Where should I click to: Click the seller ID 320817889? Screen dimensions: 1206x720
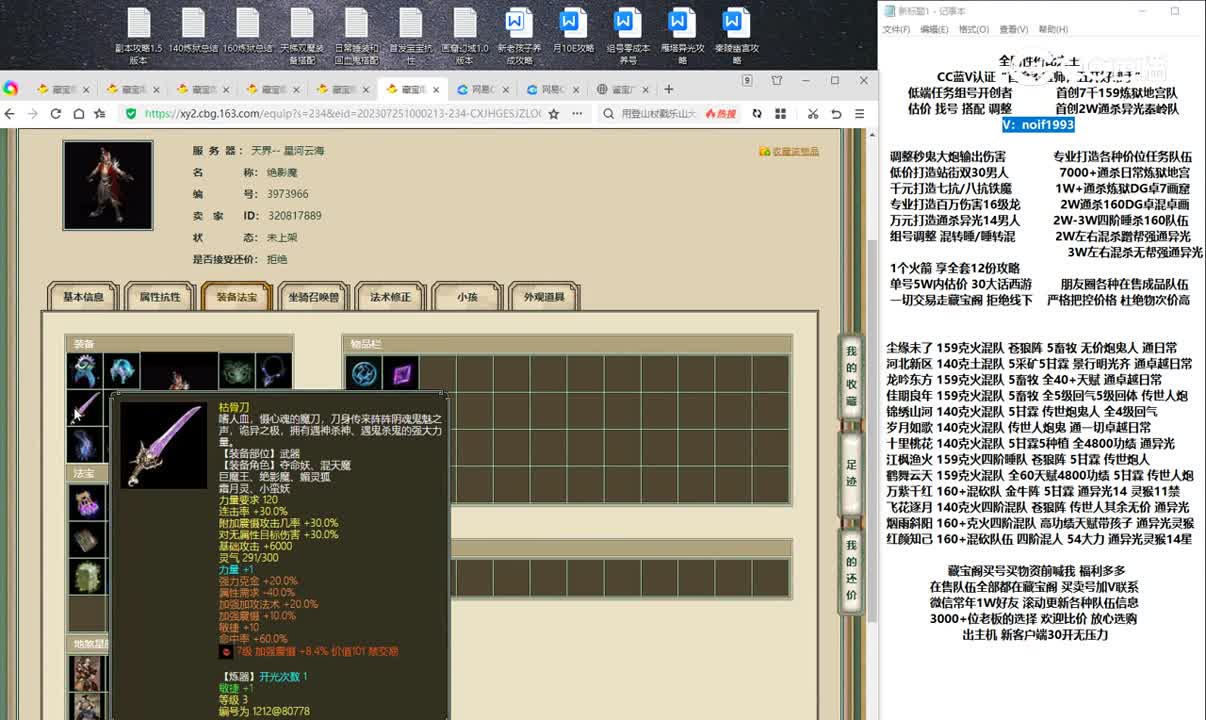tap(294, 216)
